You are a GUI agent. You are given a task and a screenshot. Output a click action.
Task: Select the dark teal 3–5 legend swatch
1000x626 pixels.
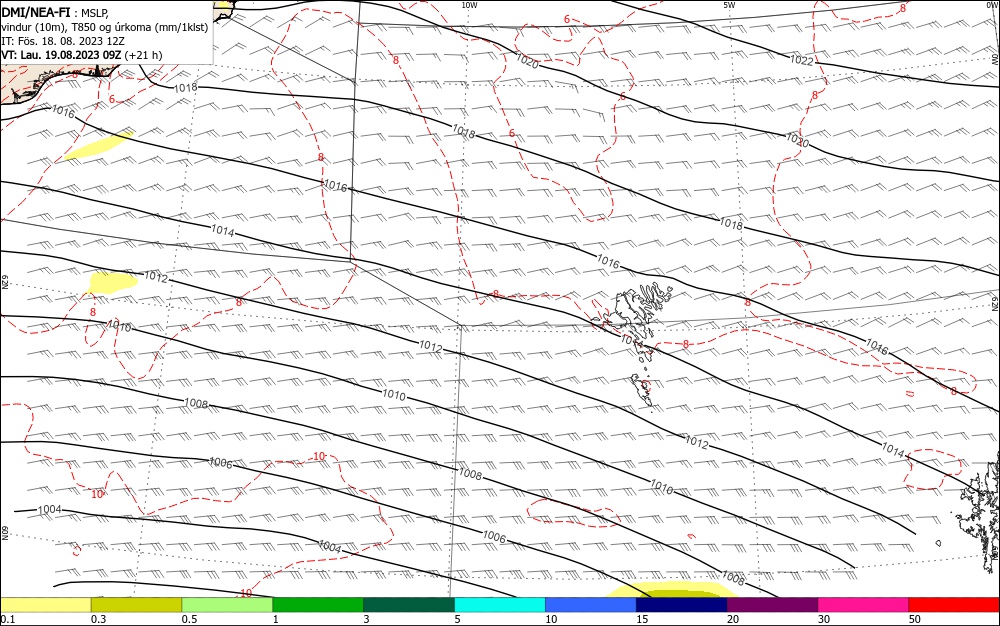point(409,604)
